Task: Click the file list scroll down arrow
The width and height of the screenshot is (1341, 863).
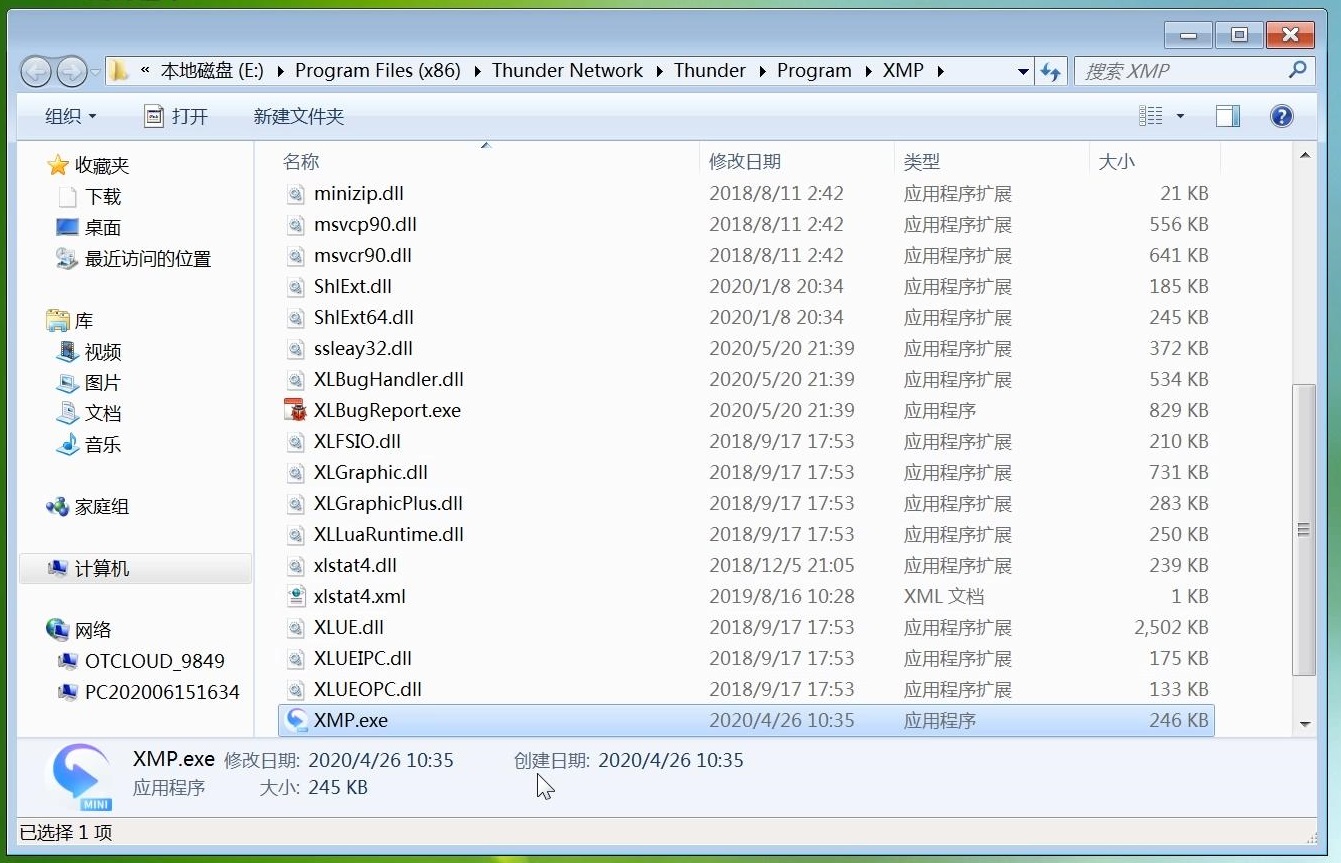Action: pos(1304,724)
